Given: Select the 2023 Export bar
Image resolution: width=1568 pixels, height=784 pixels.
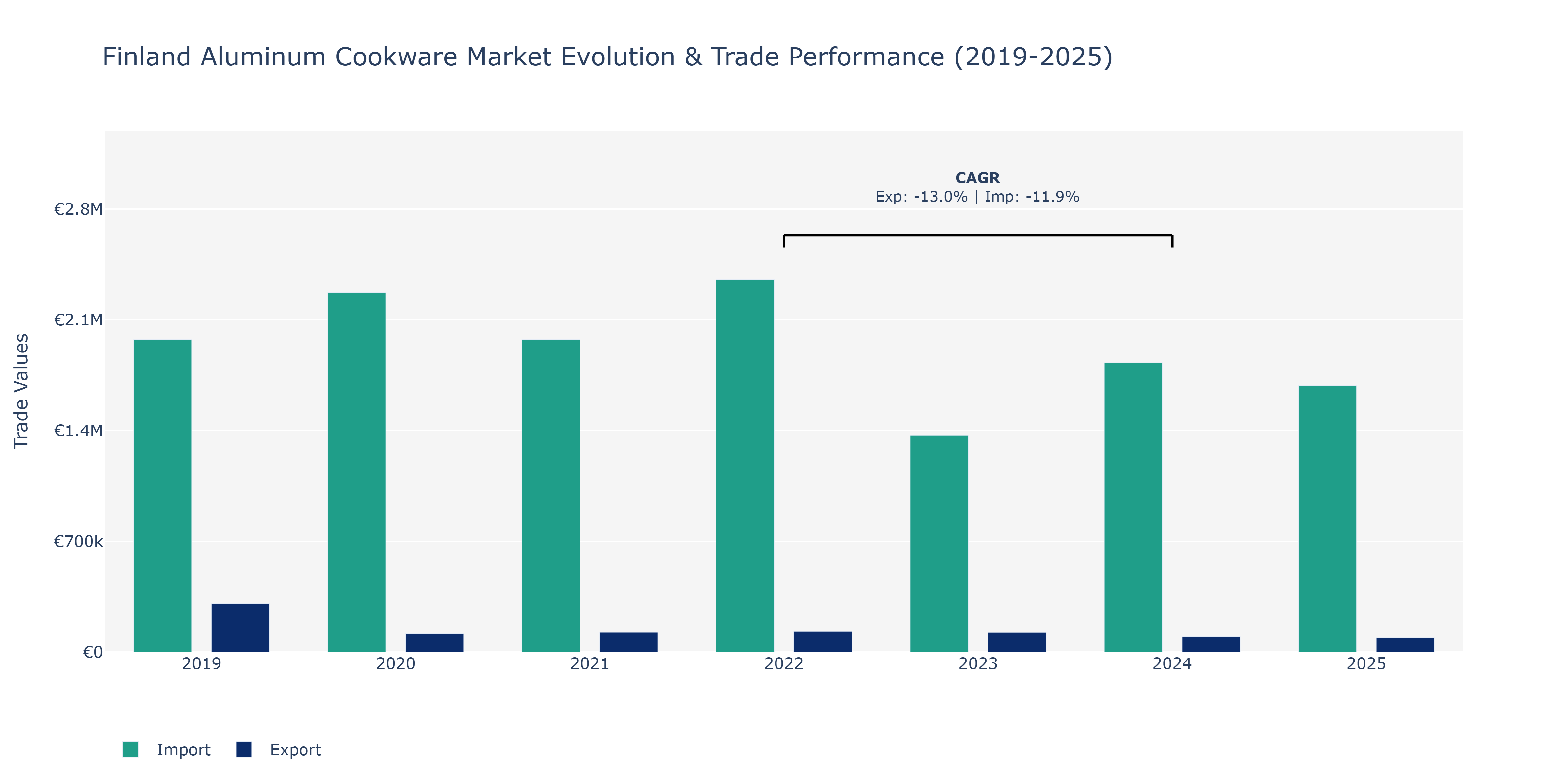Looking at the screenshot, I should point(1017,642).
